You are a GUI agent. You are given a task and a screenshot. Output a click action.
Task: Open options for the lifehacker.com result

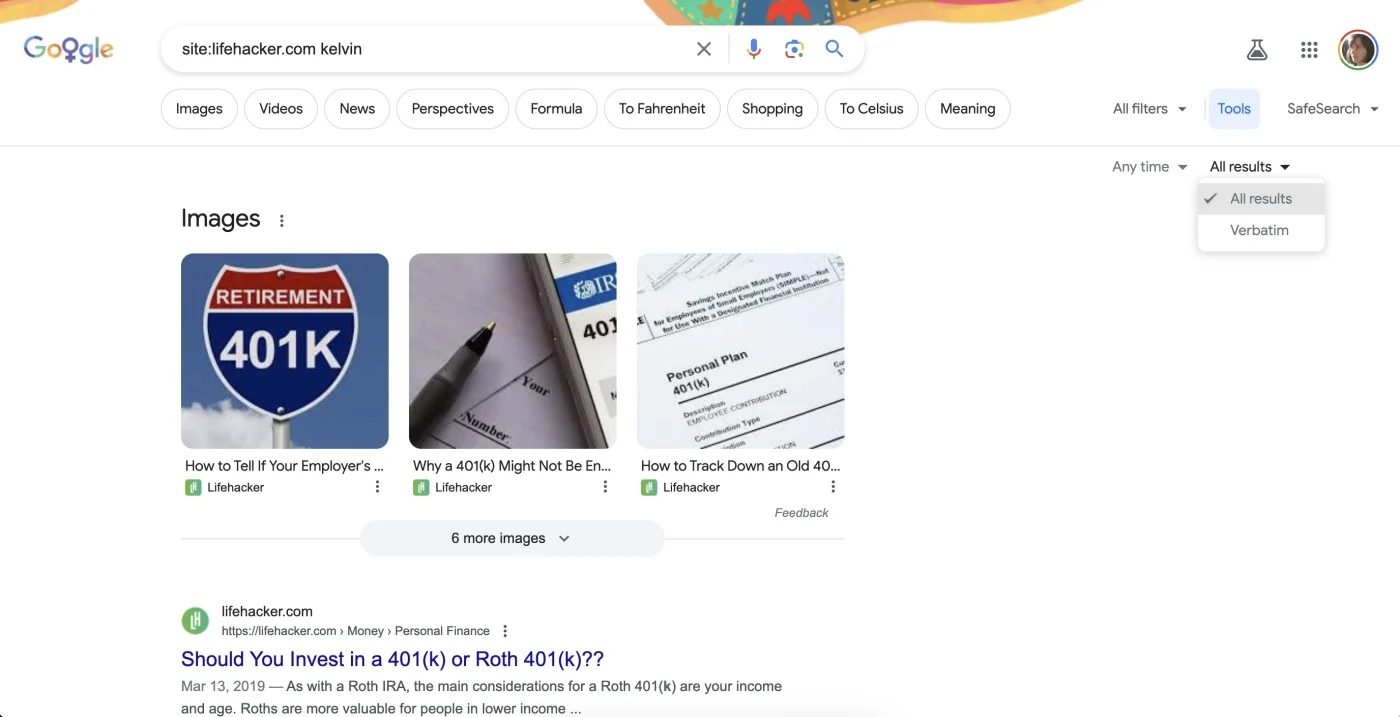coord(505,631)
